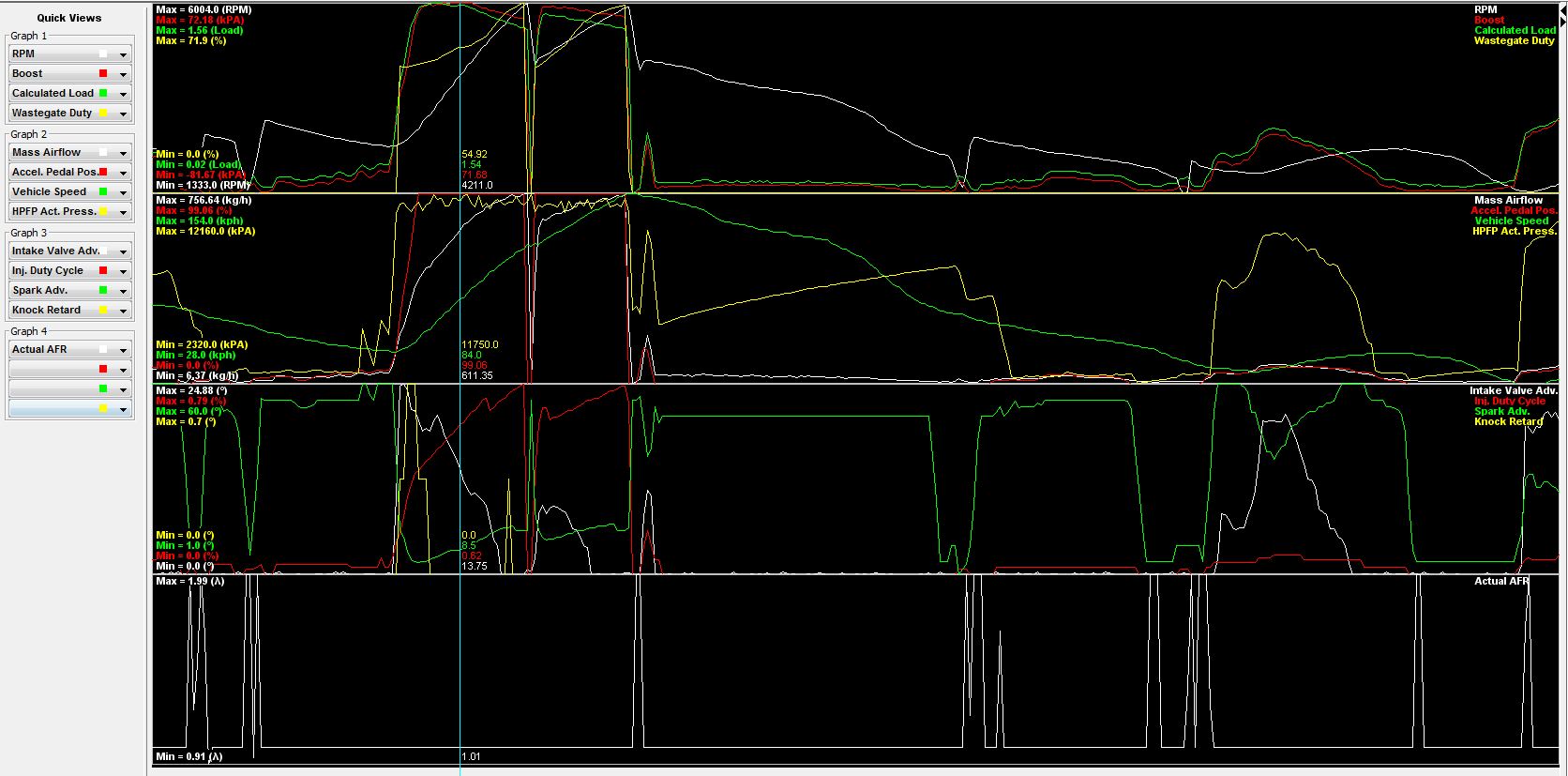Expand the Vehicle Speed channel dropdown
The height and width of the screenshot is (776, 1568).
pyautogui.click(x=123, y=192)
